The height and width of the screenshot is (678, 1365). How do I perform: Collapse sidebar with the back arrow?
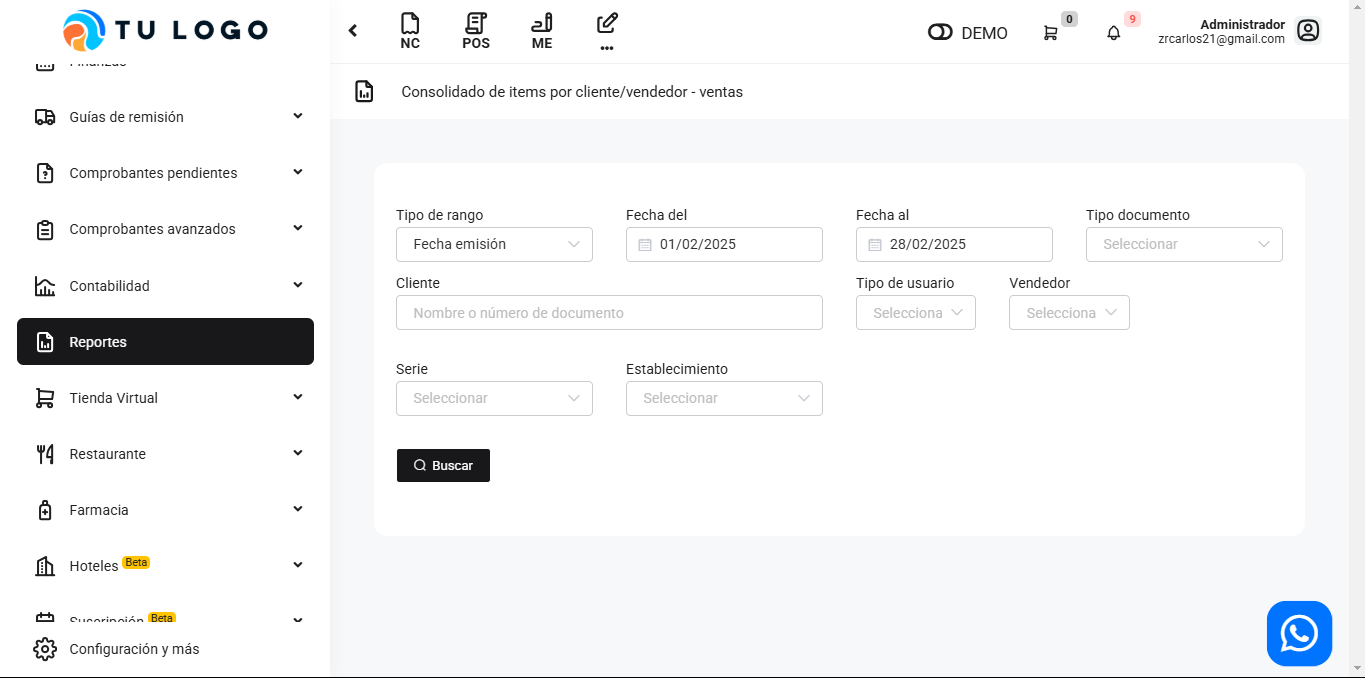point(353,31)
